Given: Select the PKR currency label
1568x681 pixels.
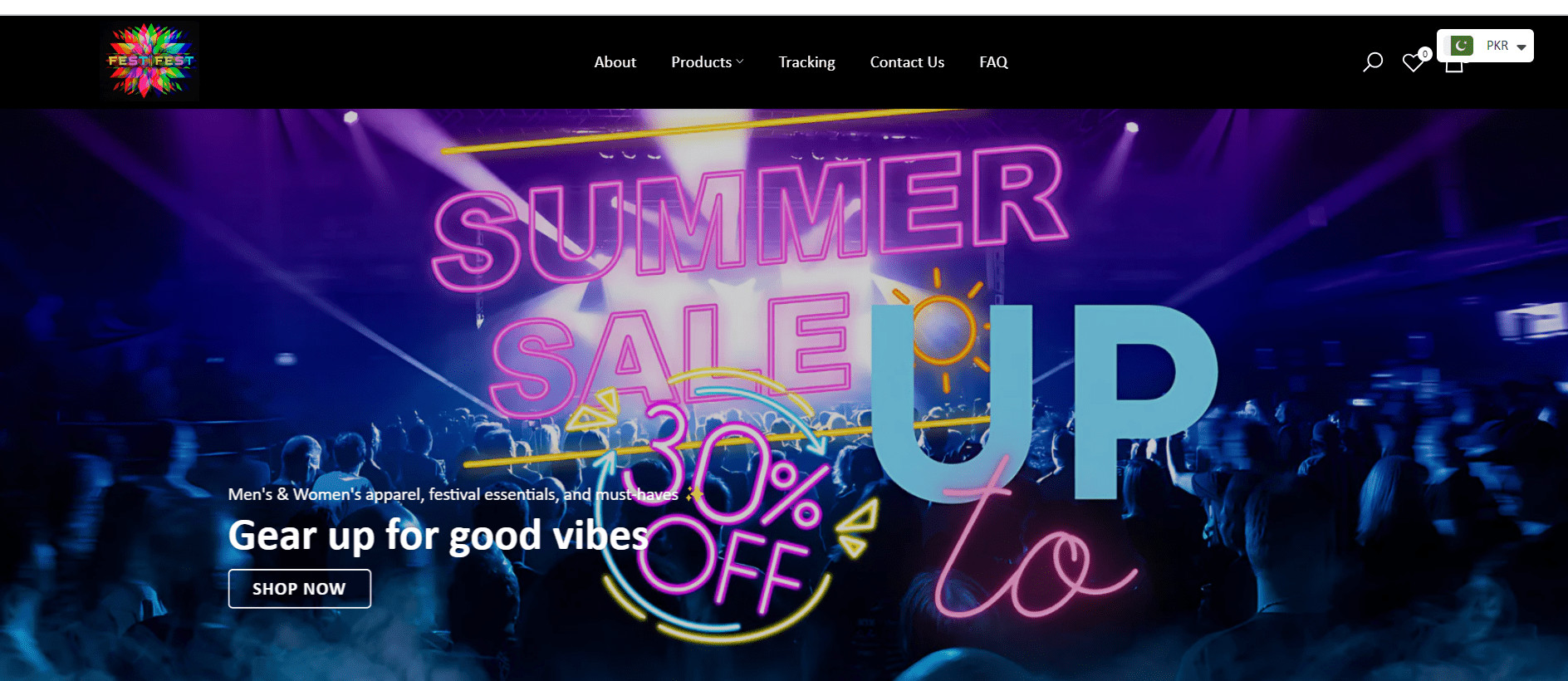Looking at the screenshot, I should [1497, 46].
